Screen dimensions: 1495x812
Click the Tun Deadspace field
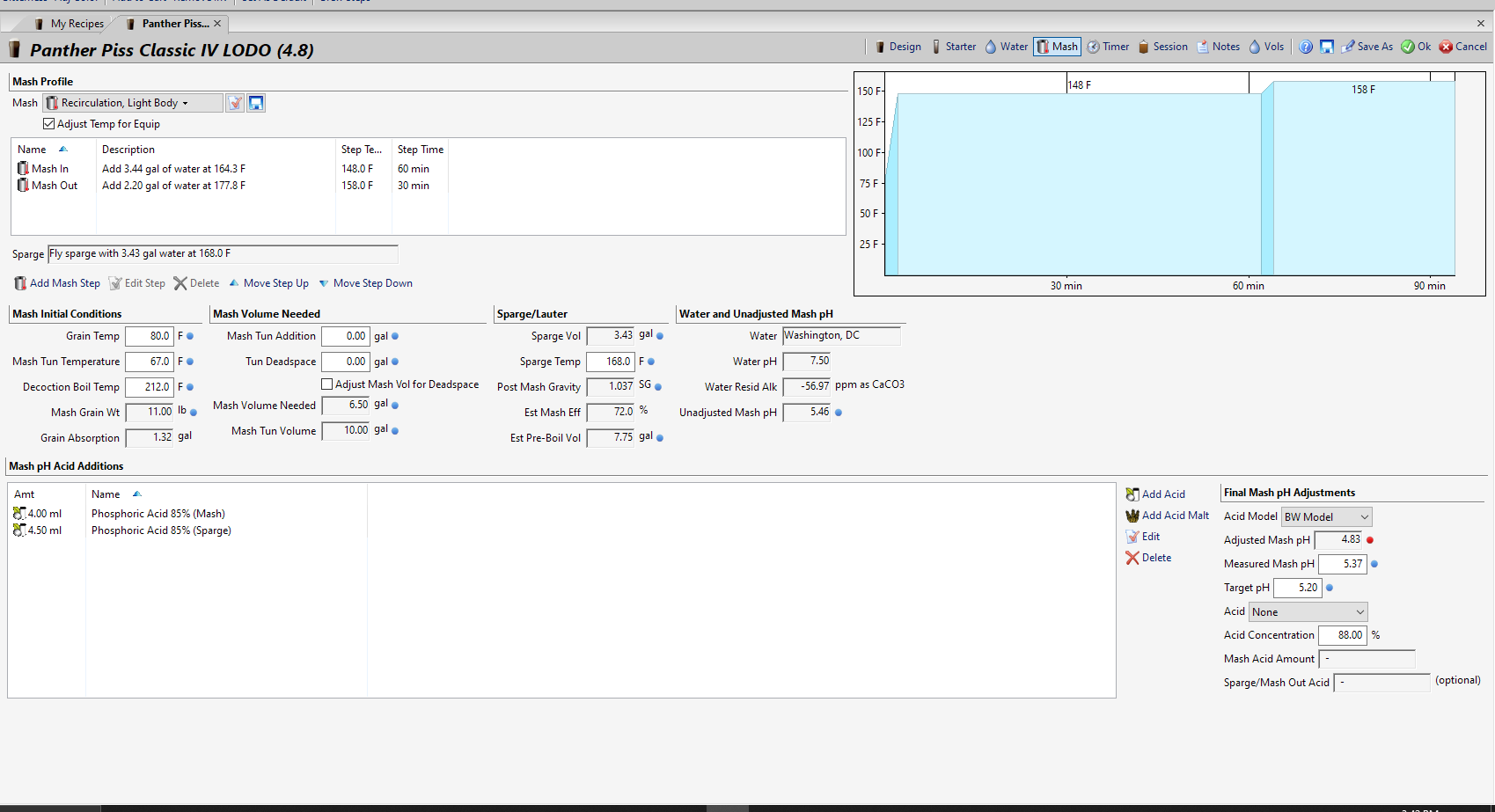click(345, 362)
